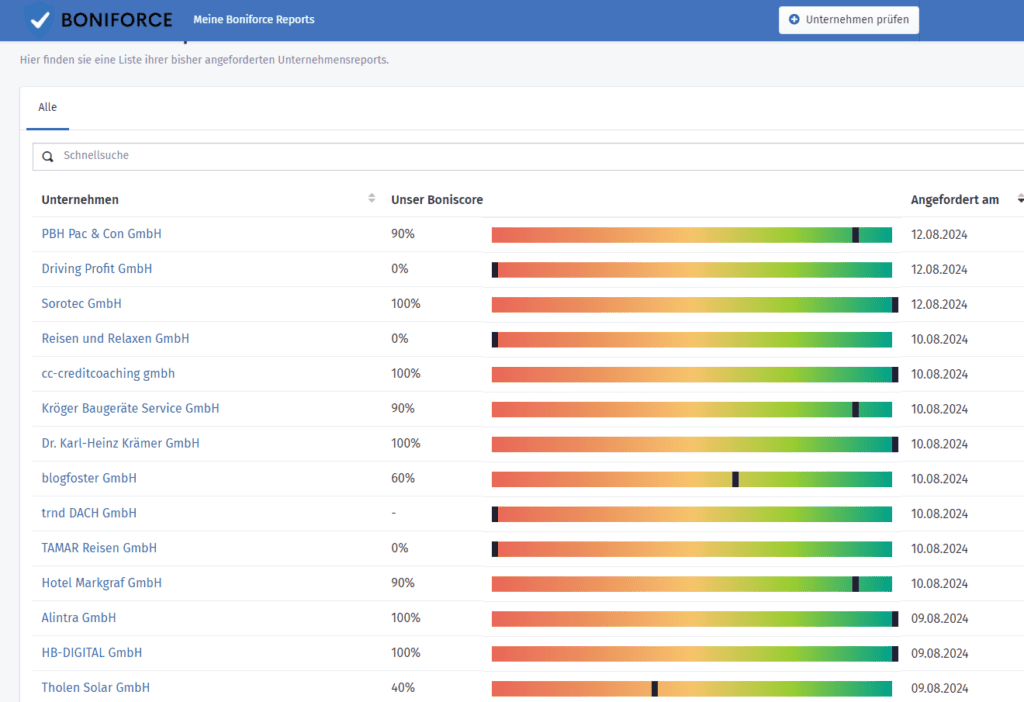Open blogfoster GmbH report
Viewport: 1024px width, 702px height.
click(89, 478)
